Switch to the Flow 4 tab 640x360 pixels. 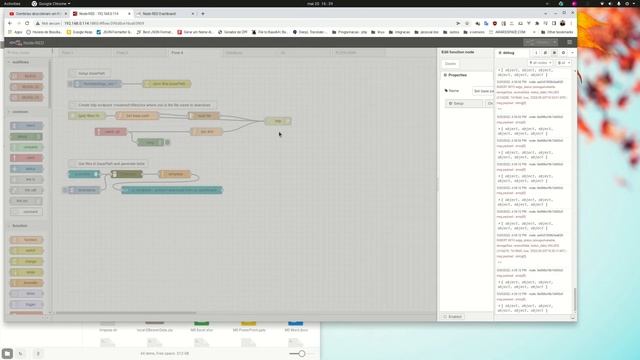pos(194,53)
